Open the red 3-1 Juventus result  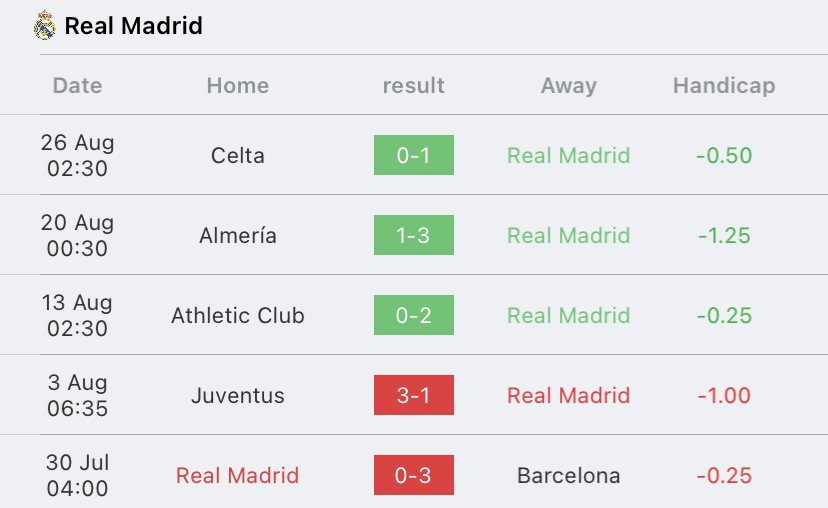click(414, 395)
